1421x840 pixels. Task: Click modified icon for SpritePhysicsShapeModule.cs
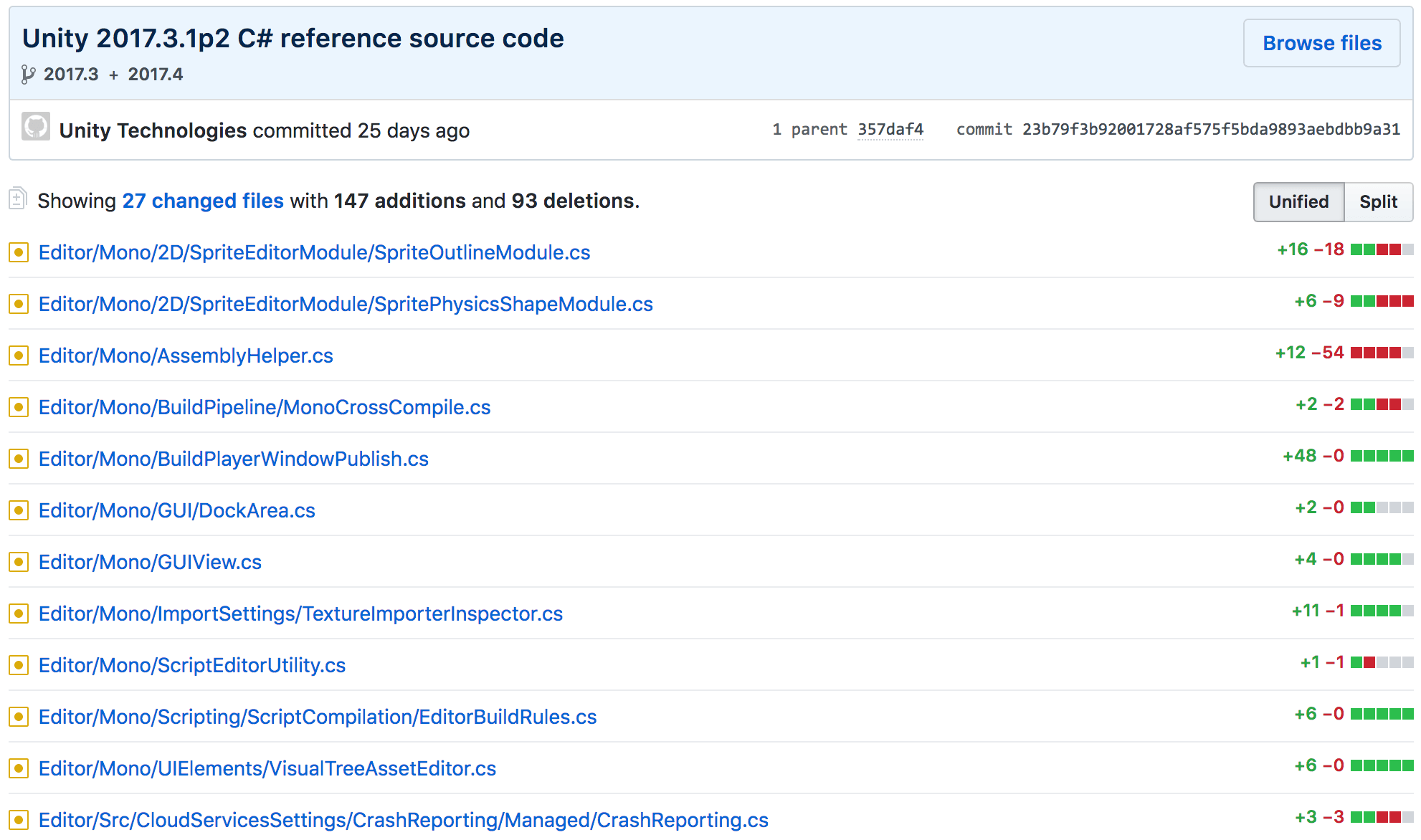click(19, 304)
